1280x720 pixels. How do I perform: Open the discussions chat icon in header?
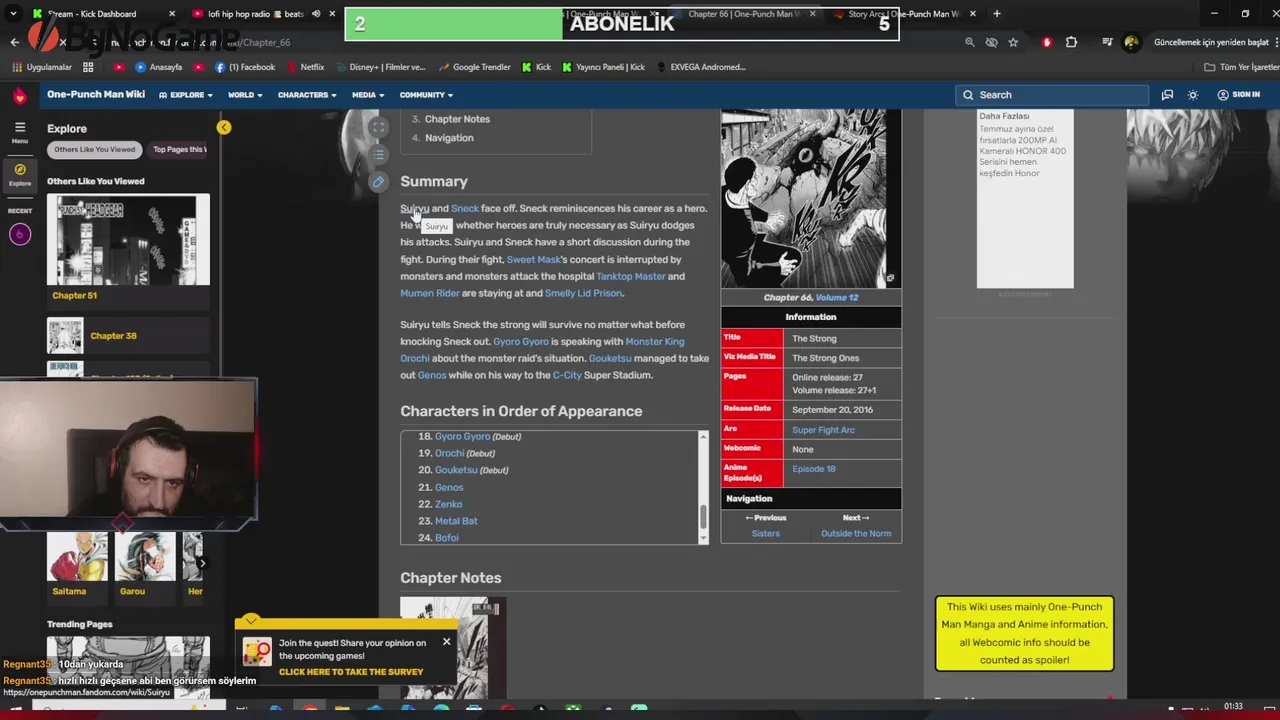(1167, 95)
